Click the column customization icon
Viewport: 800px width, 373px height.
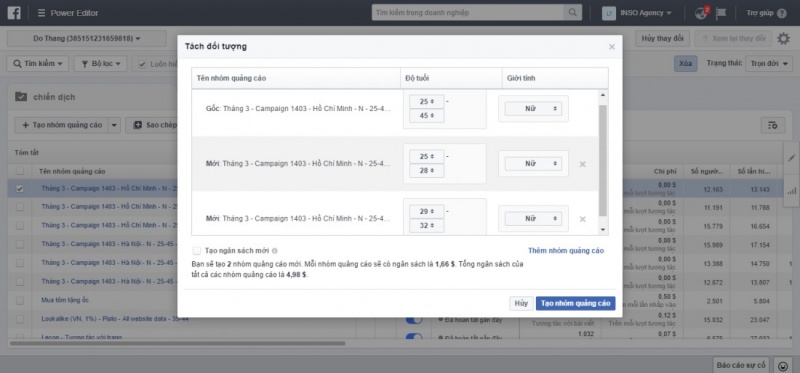772,125
